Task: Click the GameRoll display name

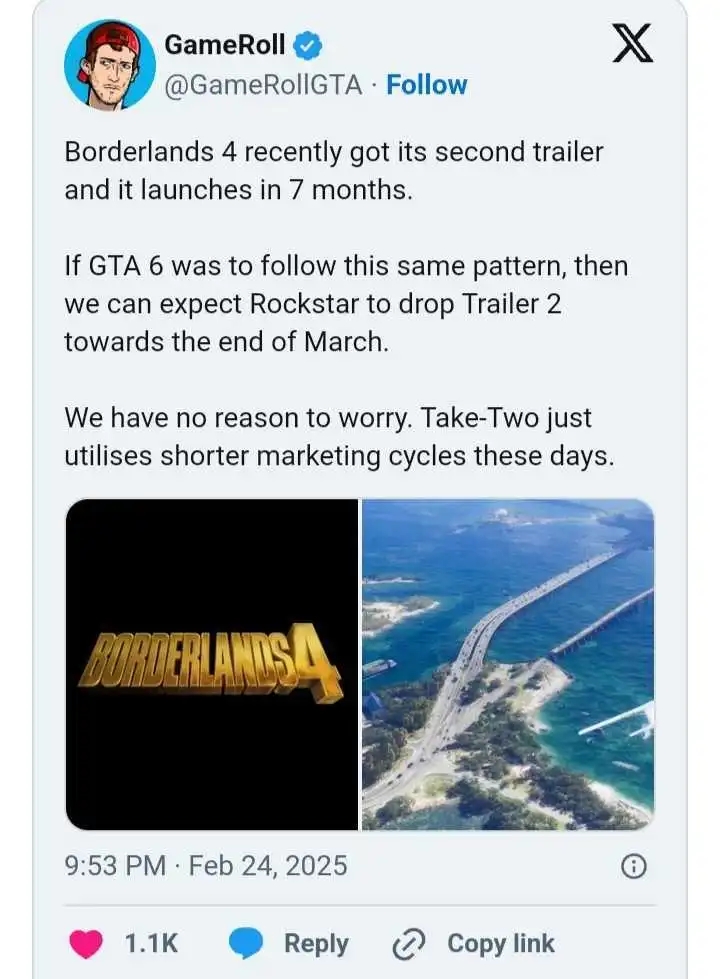Action: (x=225, y=45)
